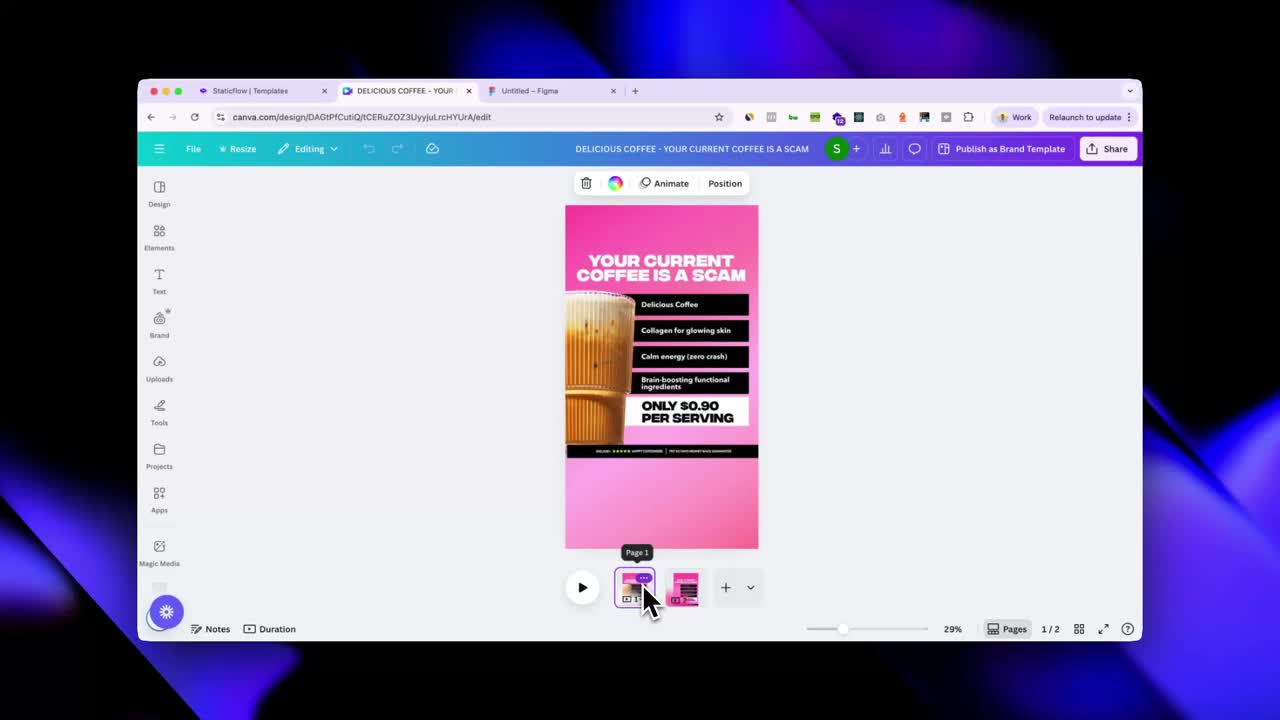Open the comments speech bubble icon
This screenshot has width=1280, height=720.
(x=914, y=149)
